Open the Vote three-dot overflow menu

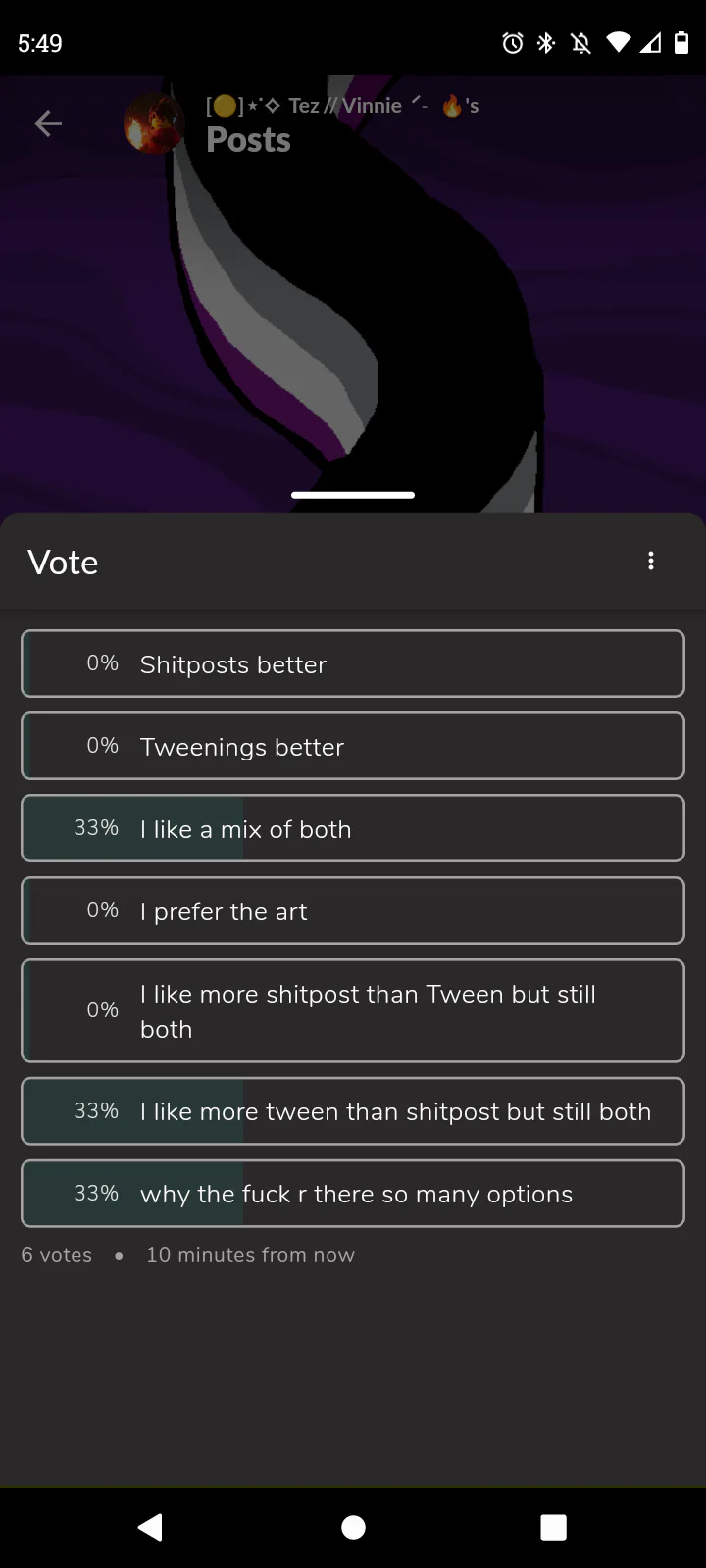651,562
